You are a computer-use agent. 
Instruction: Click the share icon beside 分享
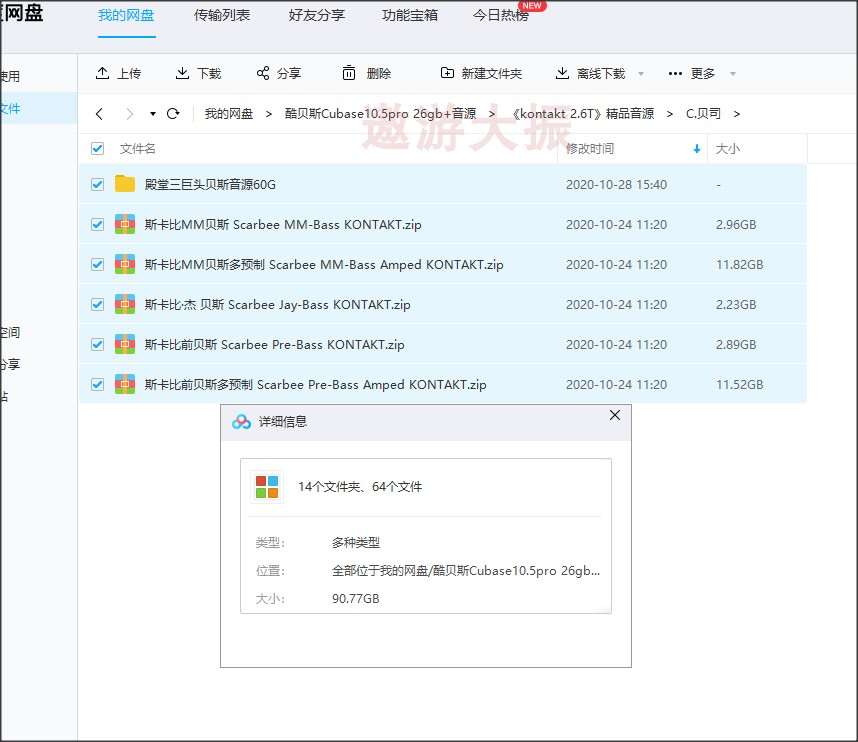(x=263, y=73)
